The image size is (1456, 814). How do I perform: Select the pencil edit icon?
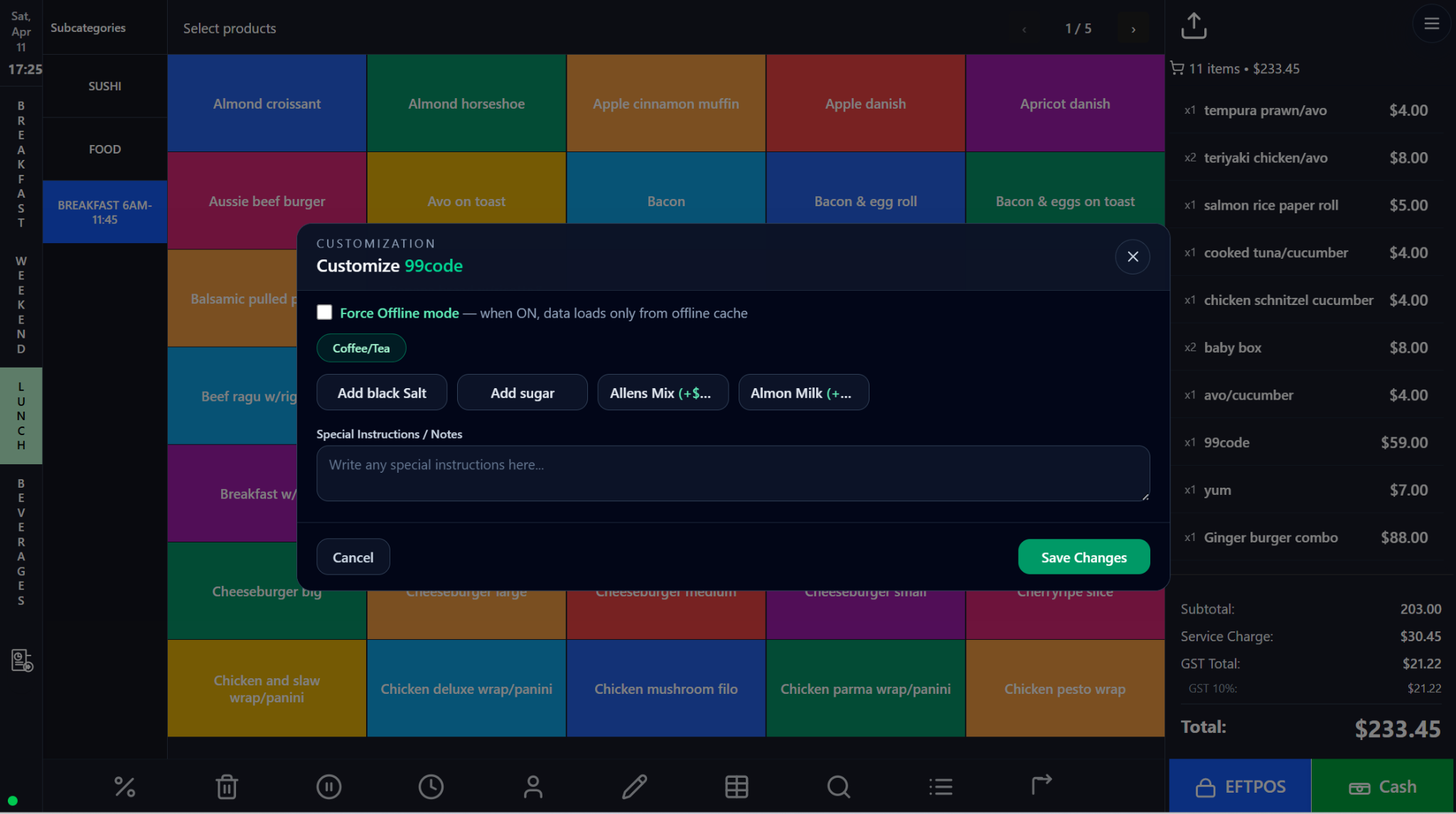(635, 786)
